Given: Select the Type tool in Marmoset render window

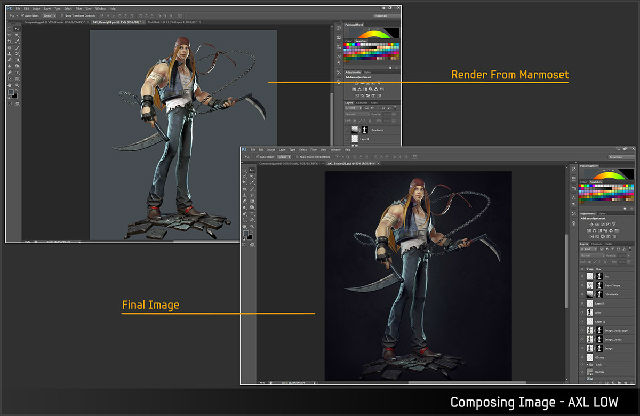Looking at the screenshot, I should (17, 72).
